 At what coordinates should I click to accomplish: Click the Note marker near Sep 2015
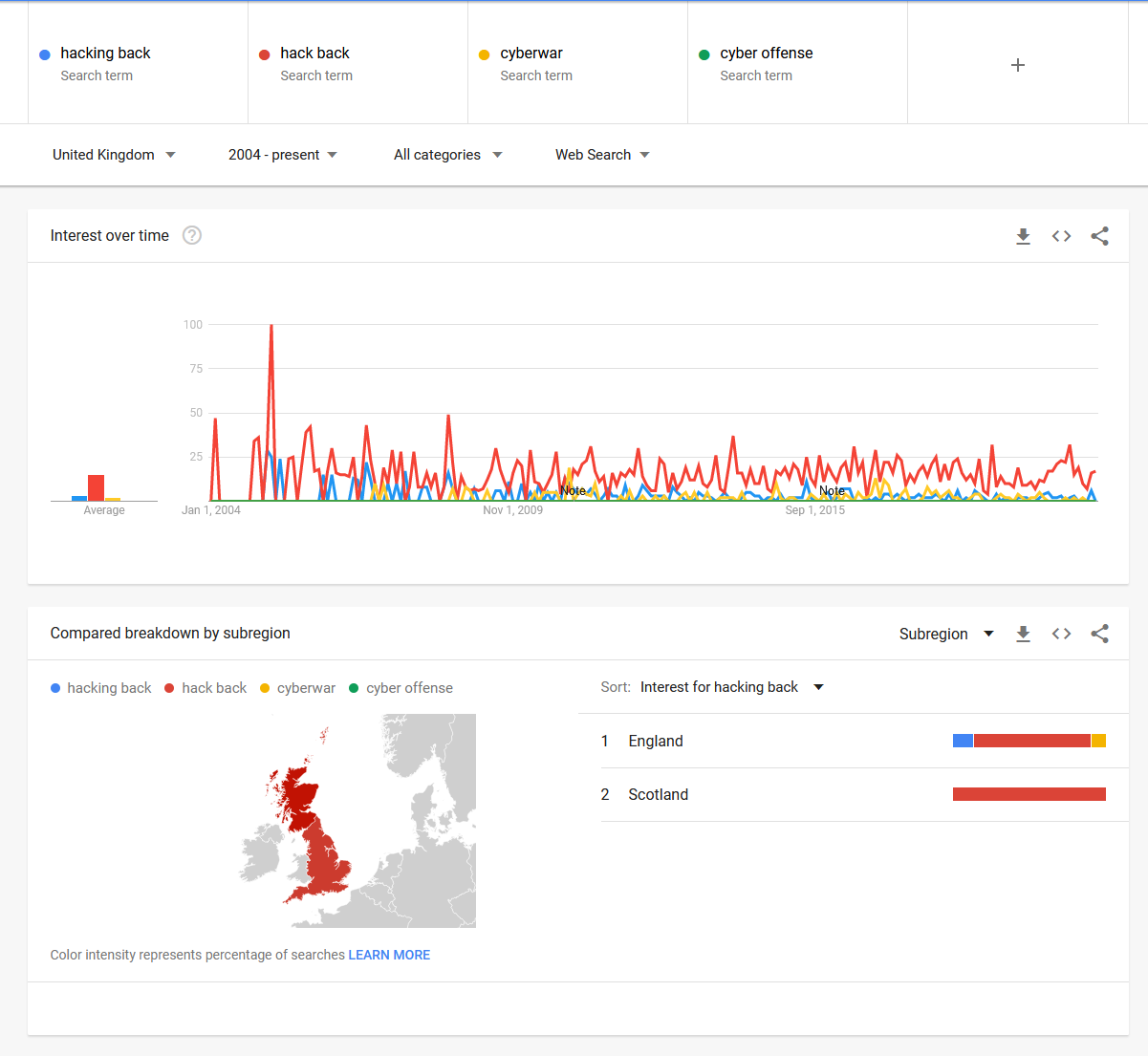click(832, 491)
